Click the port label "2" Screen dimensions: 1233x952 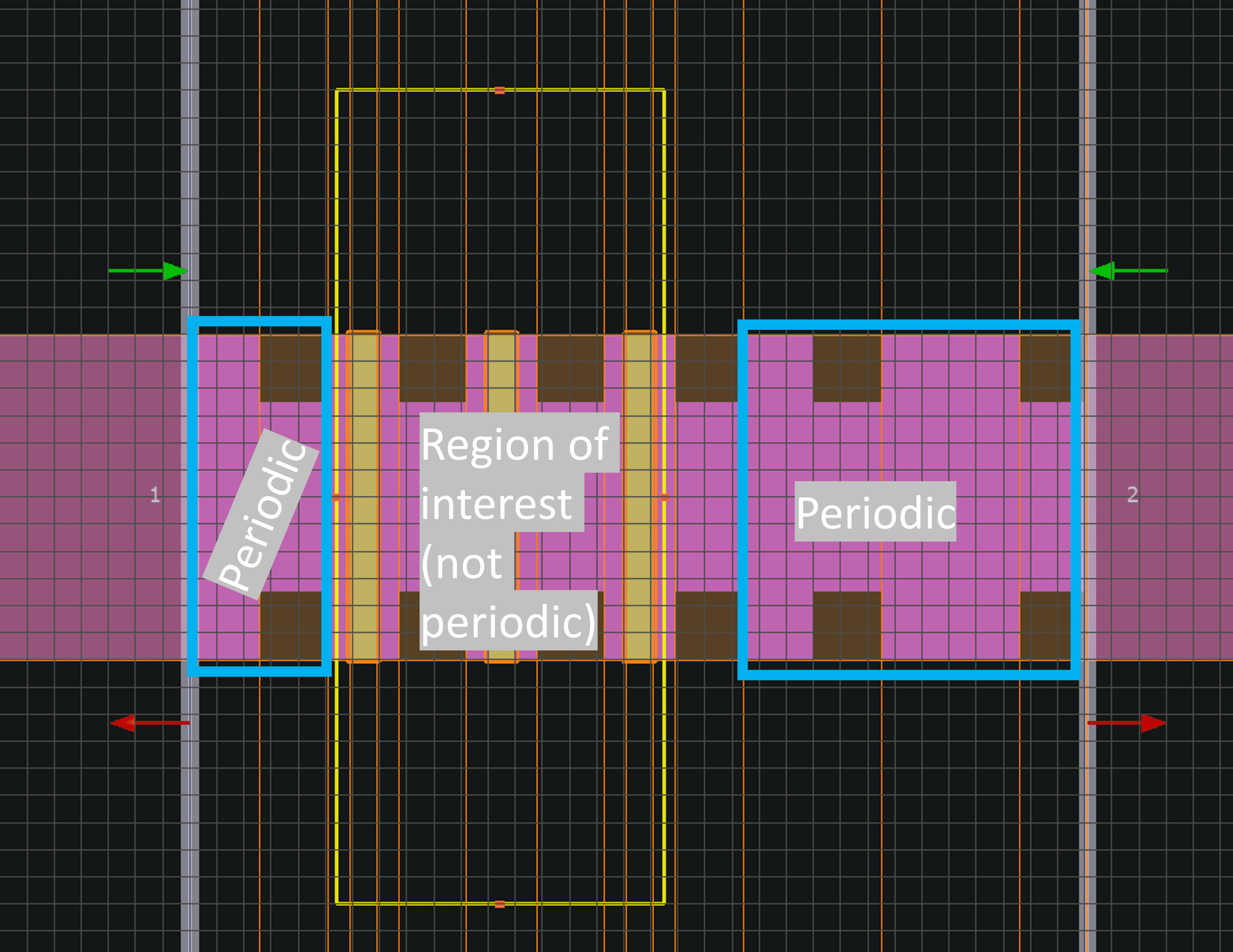1133,495
